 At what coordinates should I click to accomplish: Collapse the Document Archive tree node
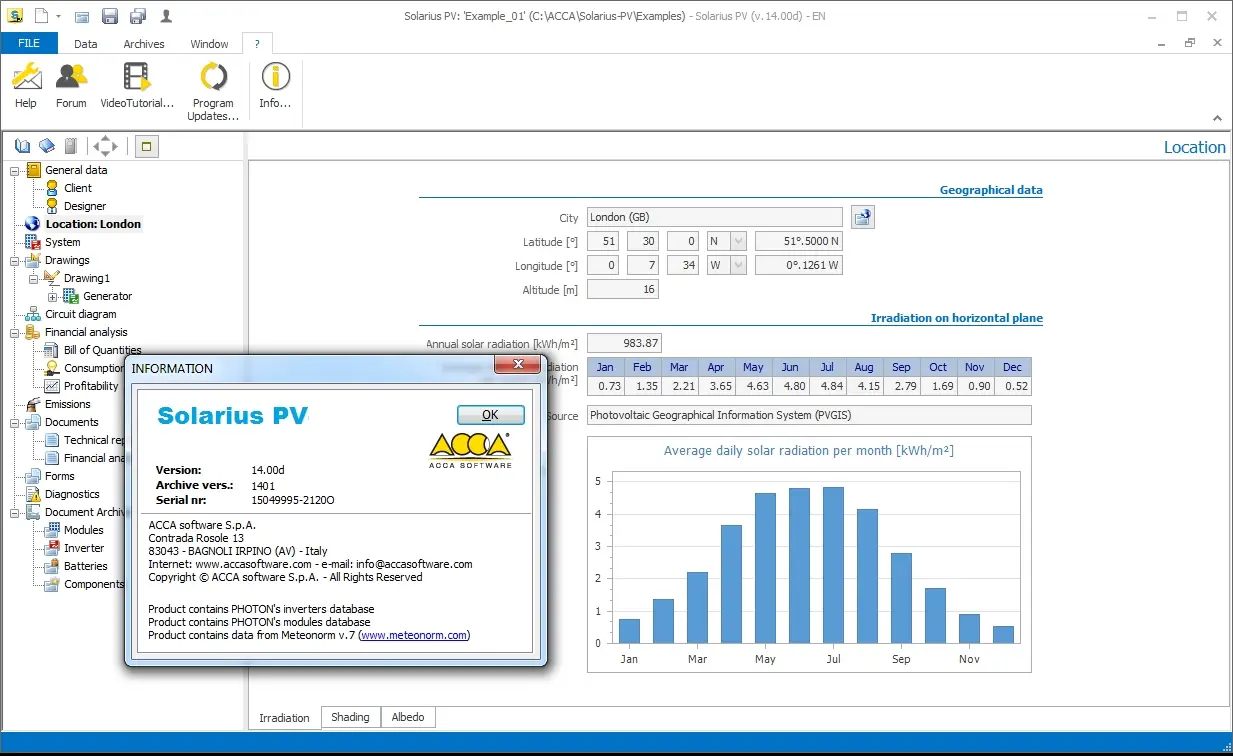tap(15, 512)
